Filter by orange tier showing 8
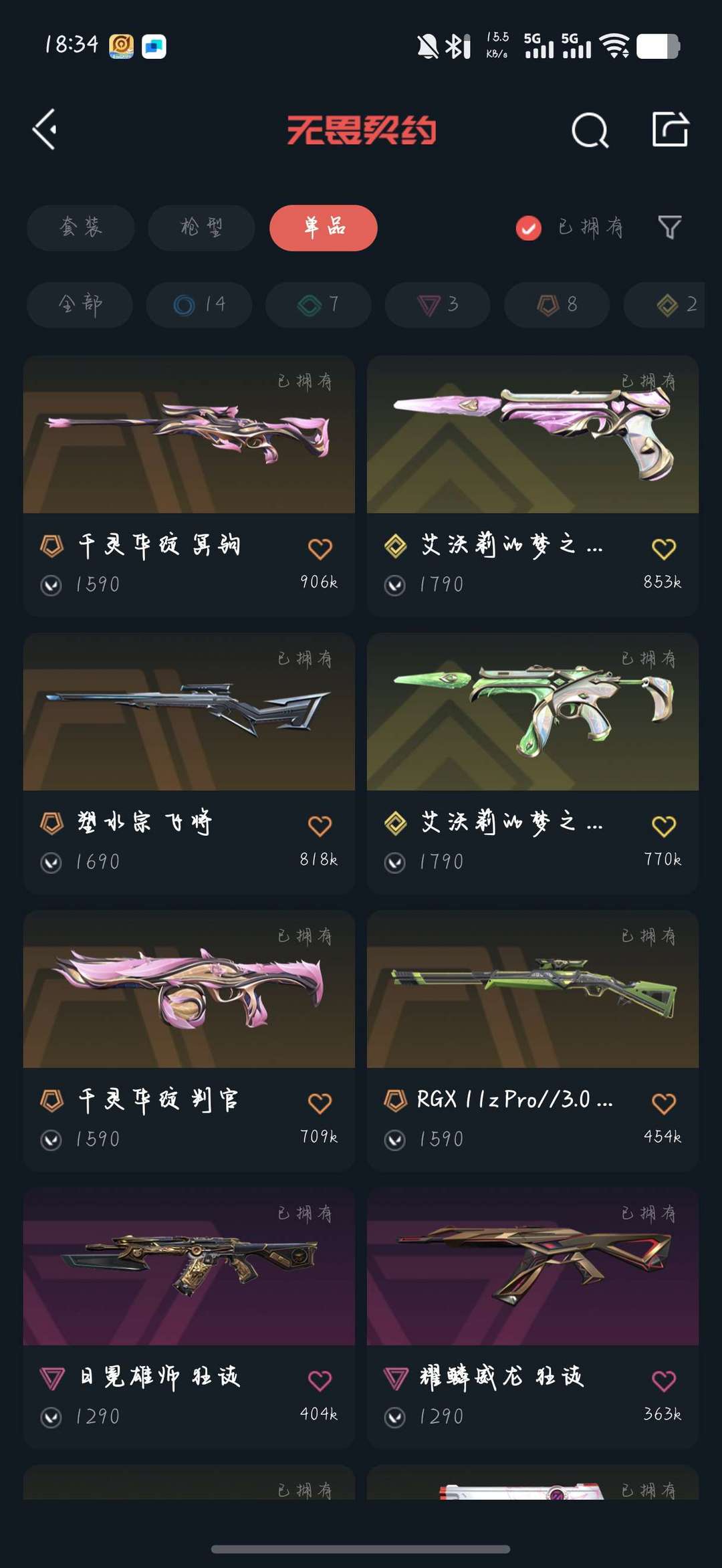The height and width of the screenshot is (1568, 722). (x=557, y=305)
